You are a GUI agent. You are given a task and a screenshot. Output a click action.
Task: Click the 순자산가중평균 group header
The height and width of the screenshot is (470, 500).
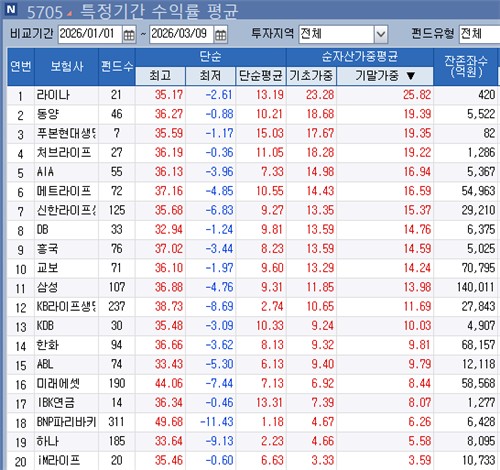pos(360,57)
